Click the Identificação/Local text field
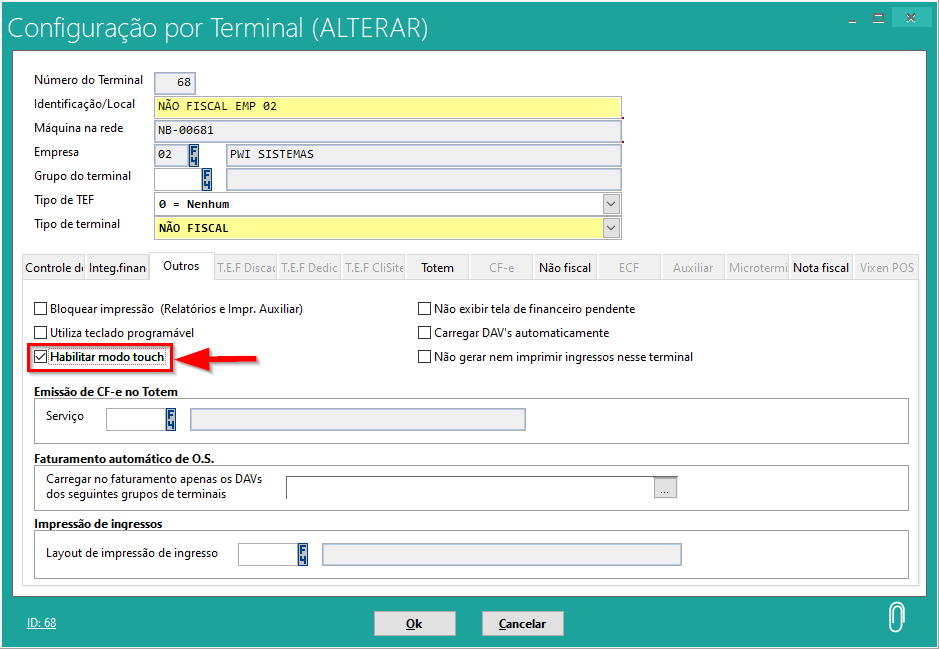 point(388,107)
